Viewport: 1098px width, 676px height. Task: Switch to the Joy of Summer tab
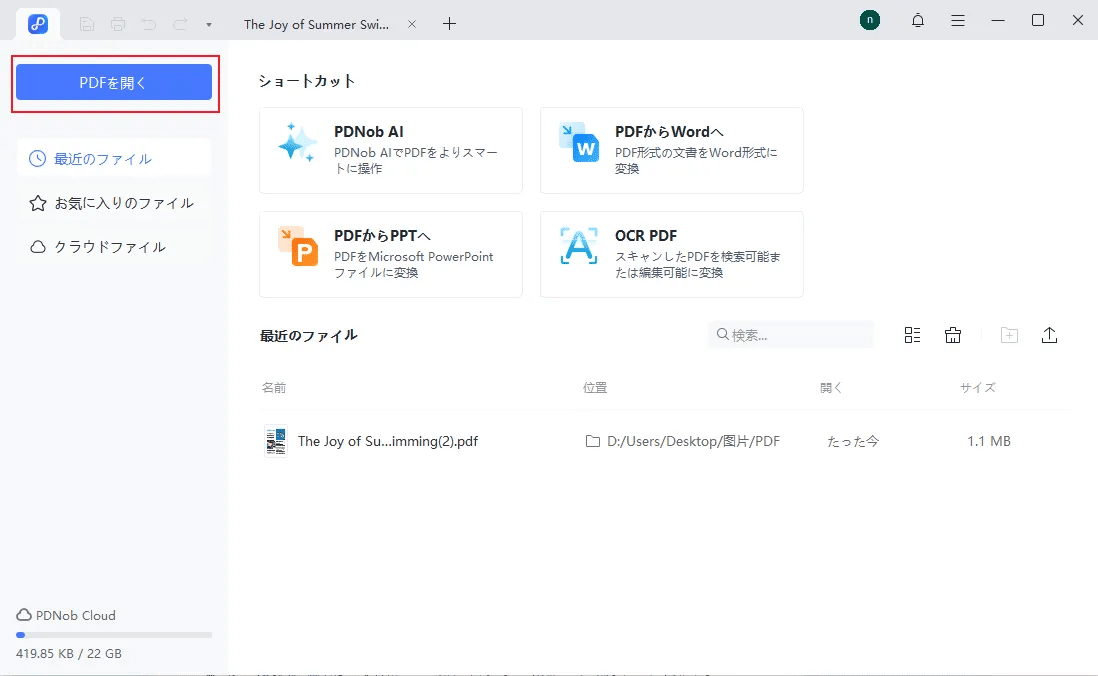pos(315,23)
